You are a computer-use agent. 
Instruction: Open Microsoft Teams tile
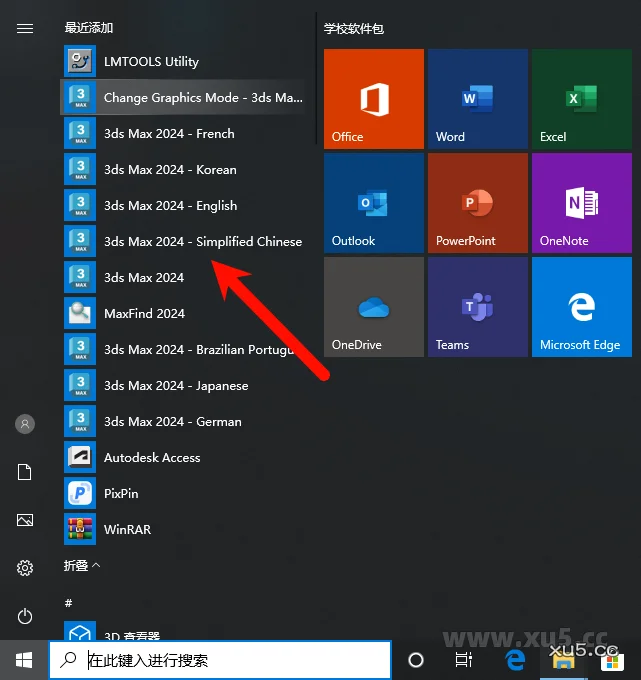click(x=477, y=307)
